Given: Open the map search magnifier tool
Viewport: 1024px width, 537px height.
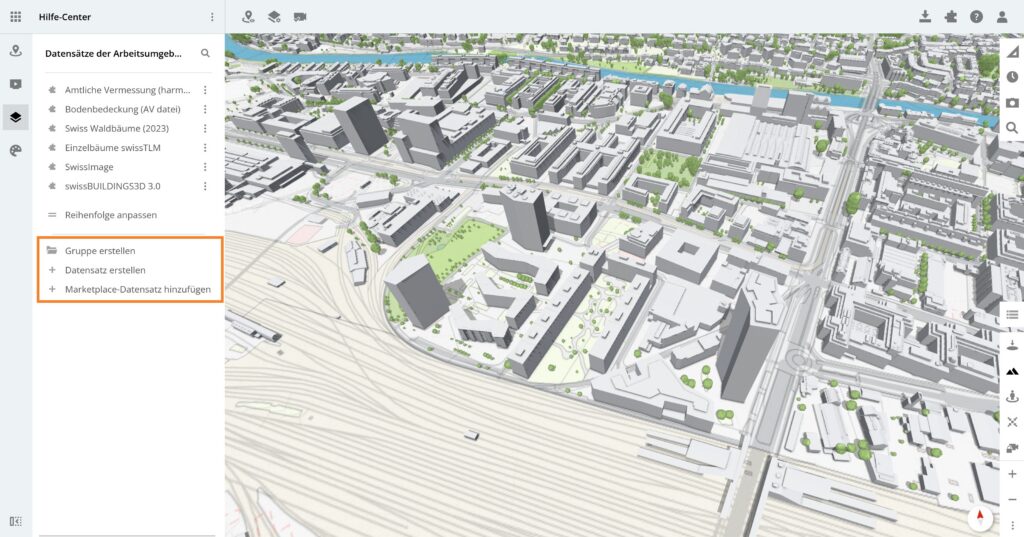Looking at the screenshot, I should [x=1012, y=128].
